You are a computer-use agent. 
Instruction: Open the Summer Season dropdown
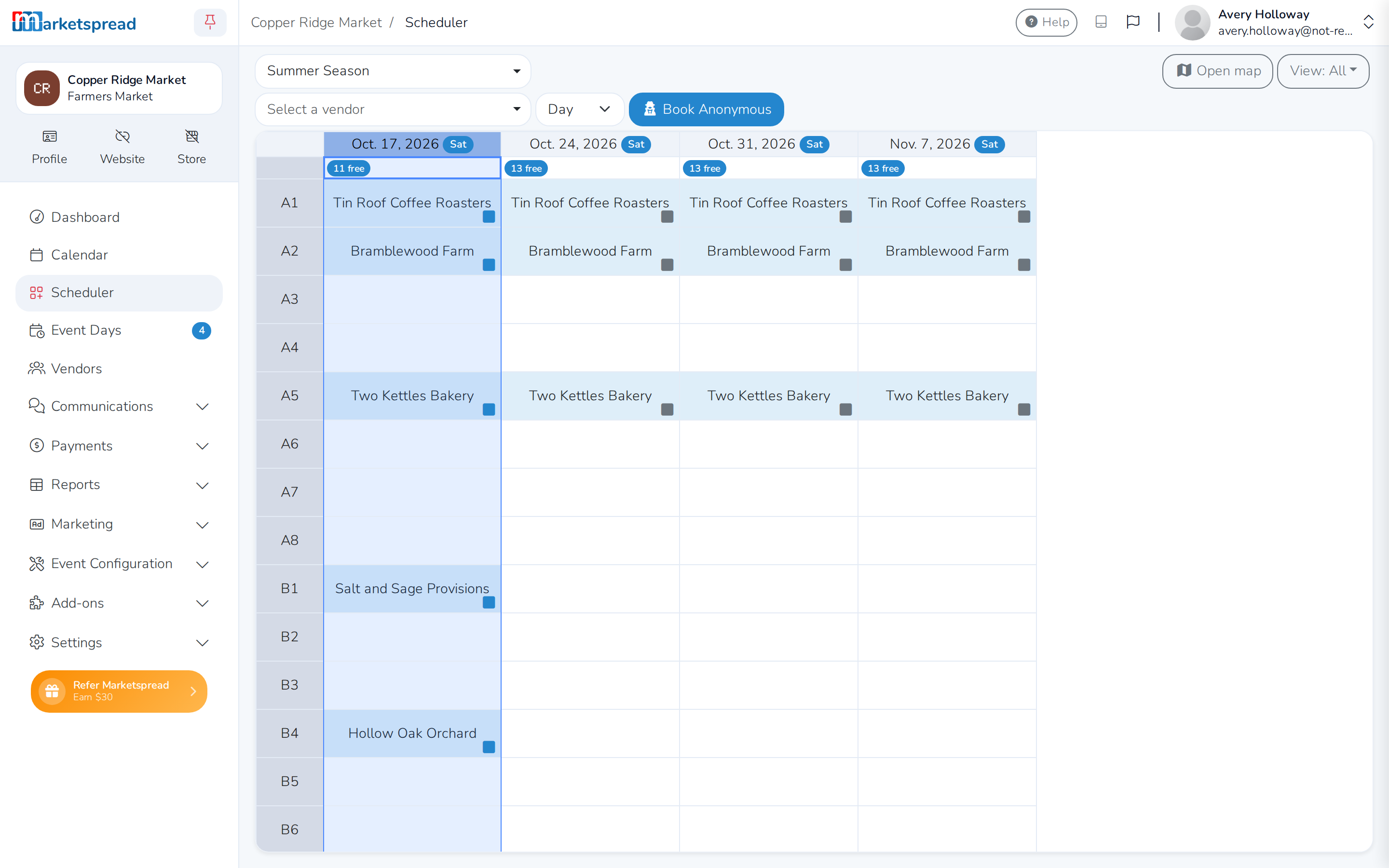click(x=393, y=71)
